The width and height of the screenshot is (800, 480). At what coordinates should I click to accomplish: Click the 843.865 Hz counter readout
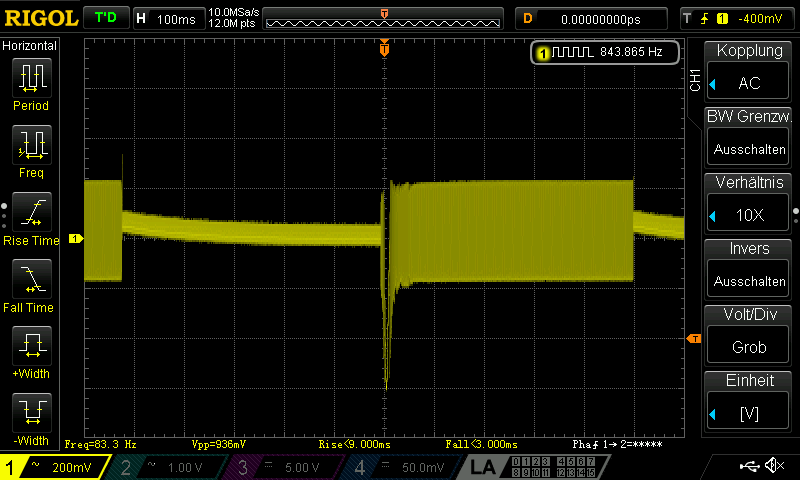point(631,52)
